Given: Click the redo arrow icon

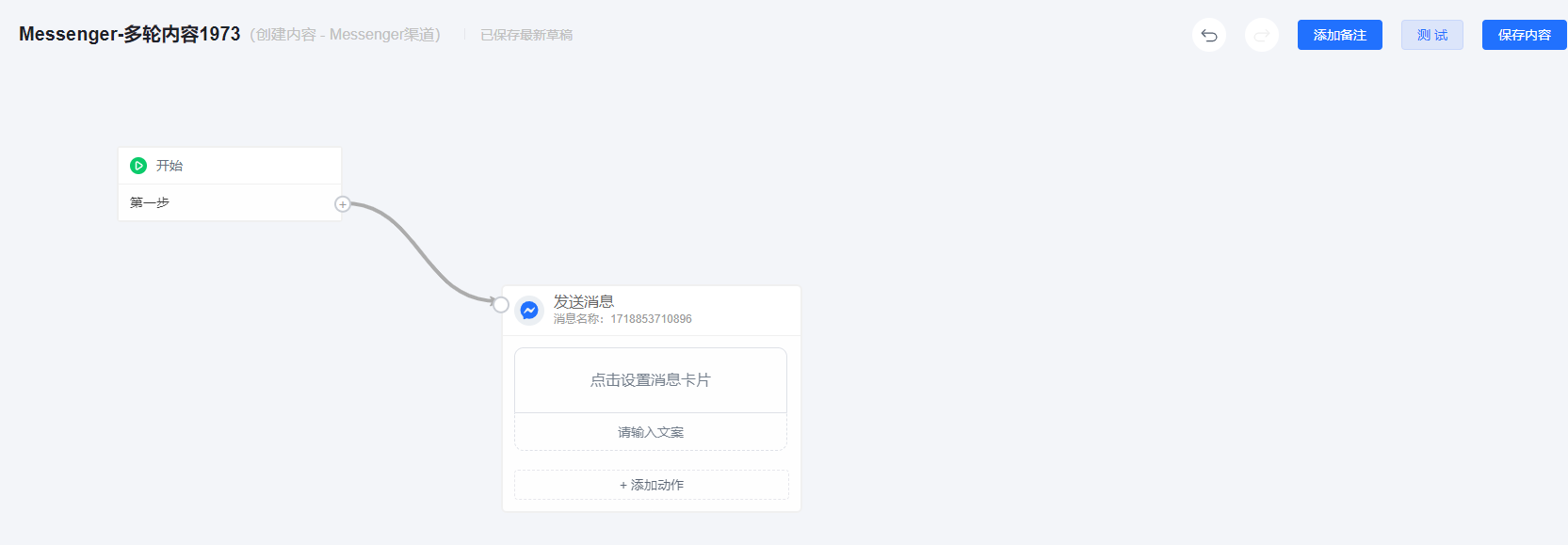Looking at the screenshot, I should click(1262, 36).
